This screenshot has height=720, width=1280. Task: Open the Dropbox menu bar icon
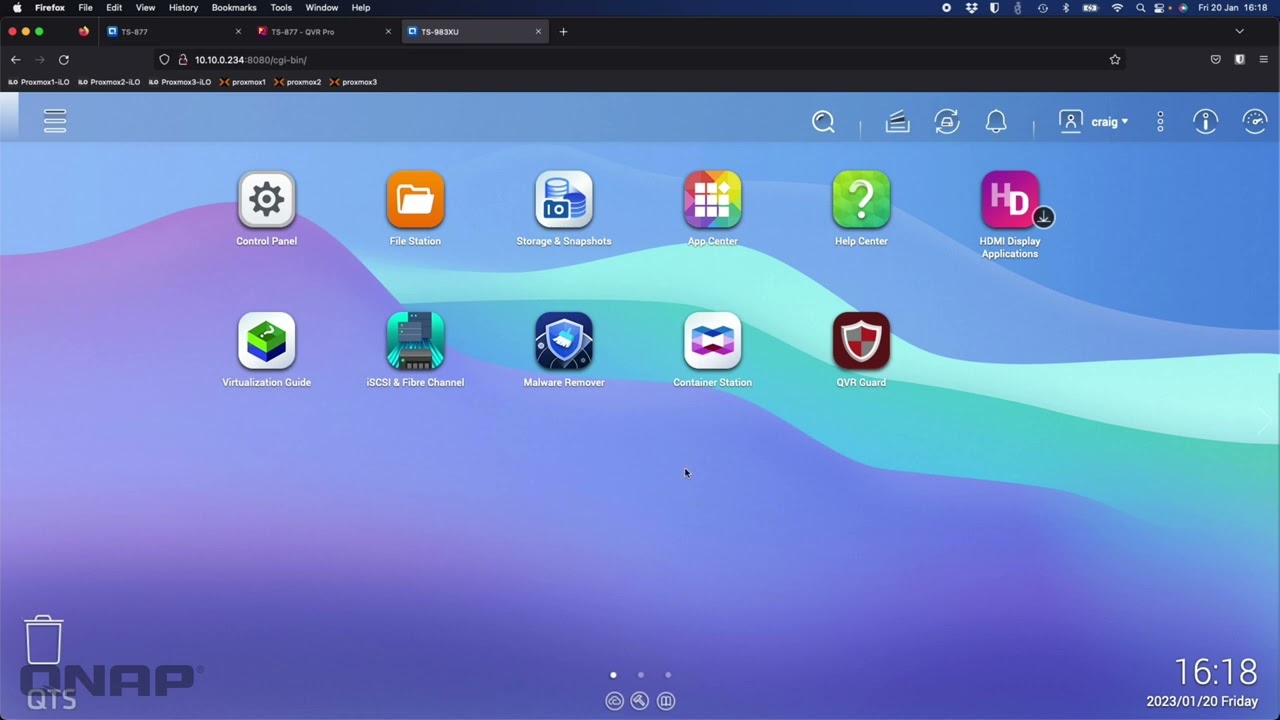pos(971,8)
